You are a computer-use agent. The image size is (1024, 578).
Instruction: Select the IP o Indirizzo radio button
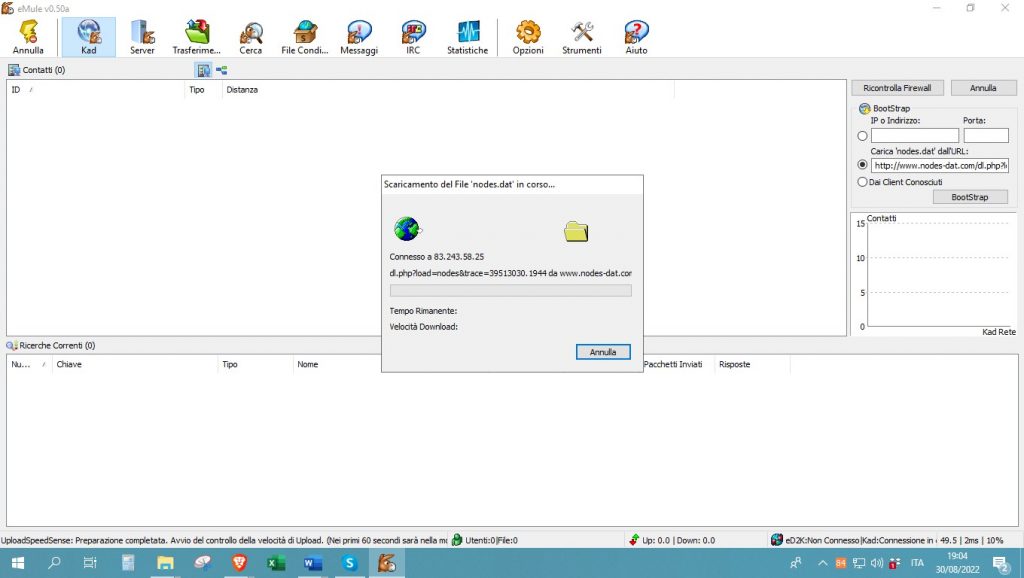pos(863,136)
